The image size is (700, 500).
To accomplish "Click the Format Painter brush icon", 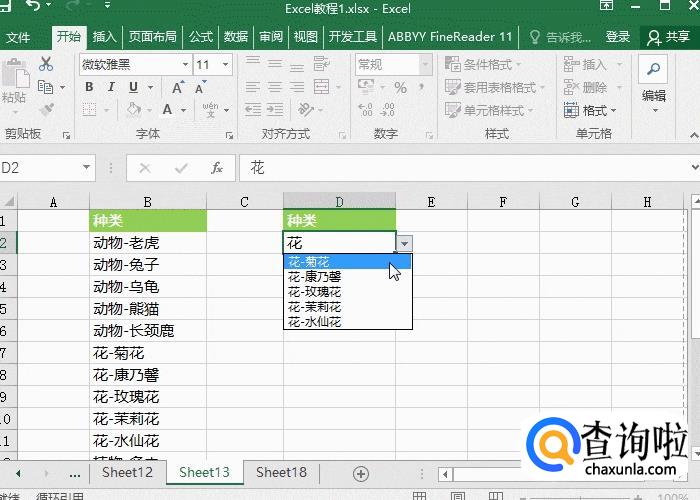I will point(46,110).
